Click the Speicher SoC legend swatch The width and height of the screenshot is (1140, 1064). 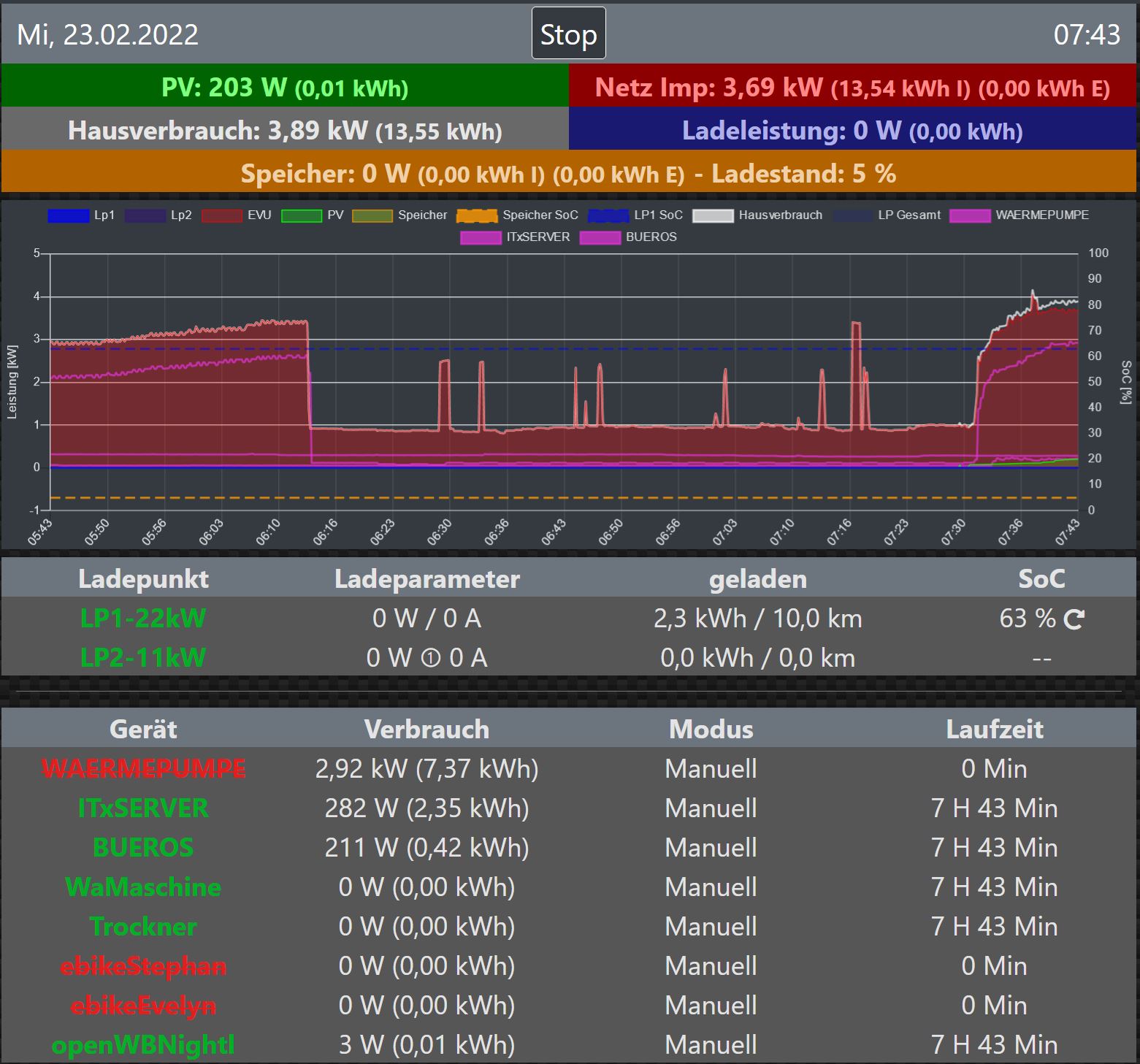(x=476, y=215)
